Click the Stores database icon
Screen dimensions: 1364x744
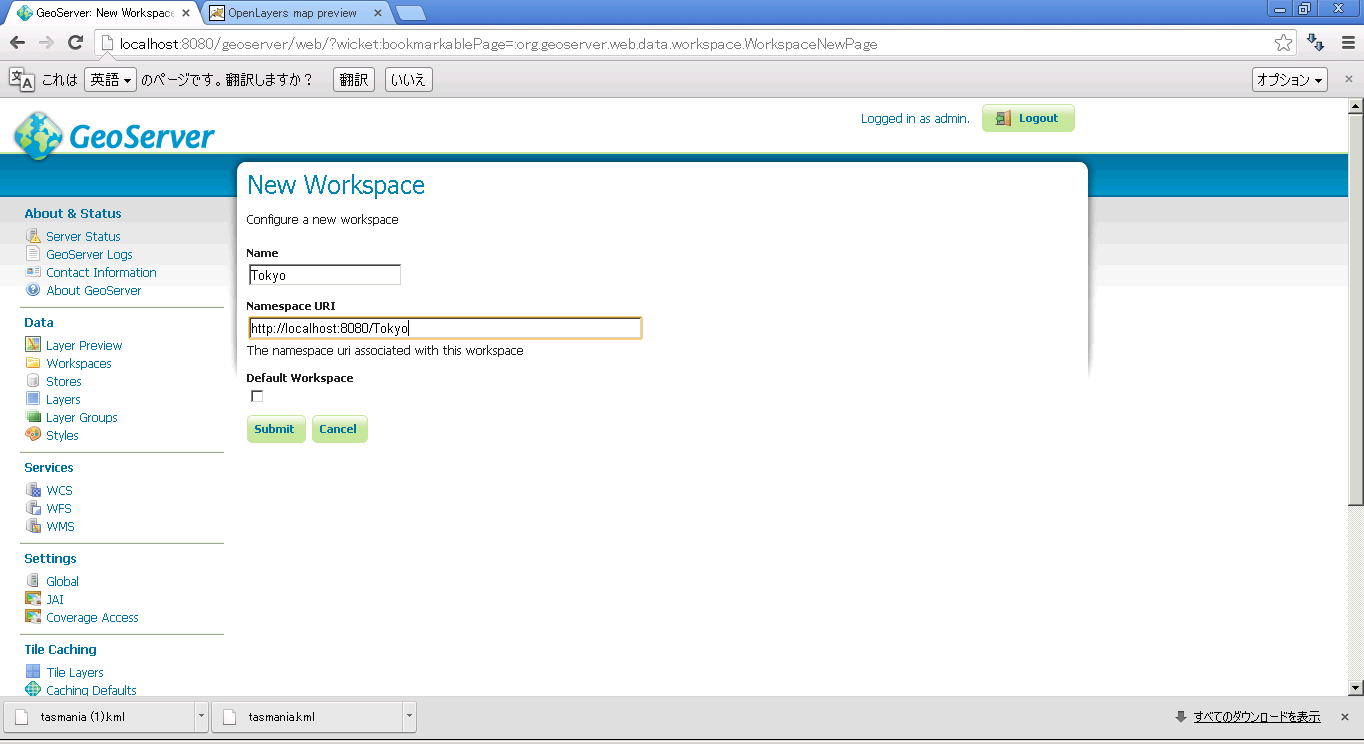(x=33, y=381)
